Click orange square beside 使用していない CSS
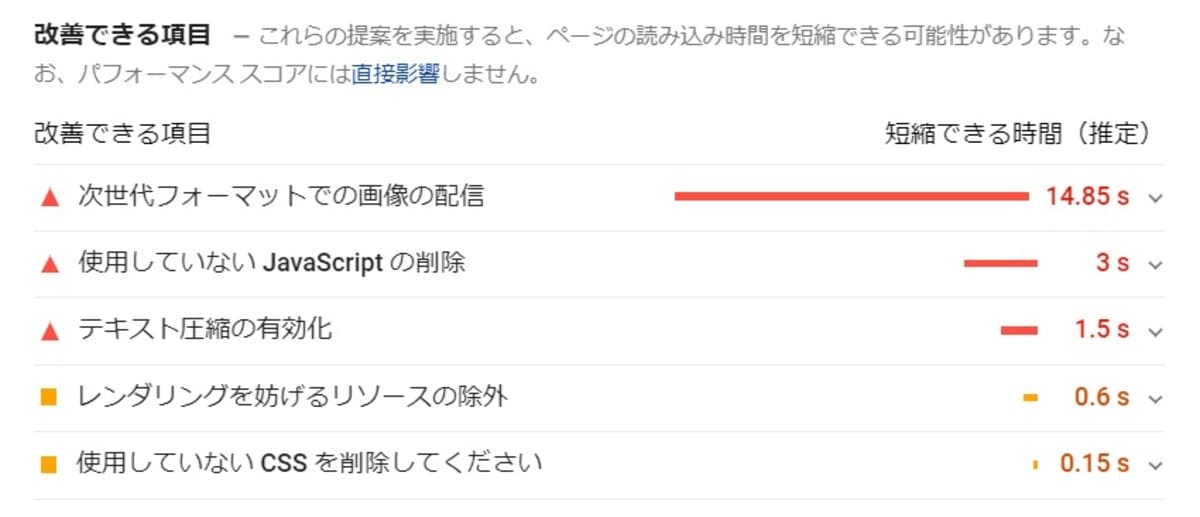The height and width of the screenshot is (517, 1200). [x=49, y=464]
